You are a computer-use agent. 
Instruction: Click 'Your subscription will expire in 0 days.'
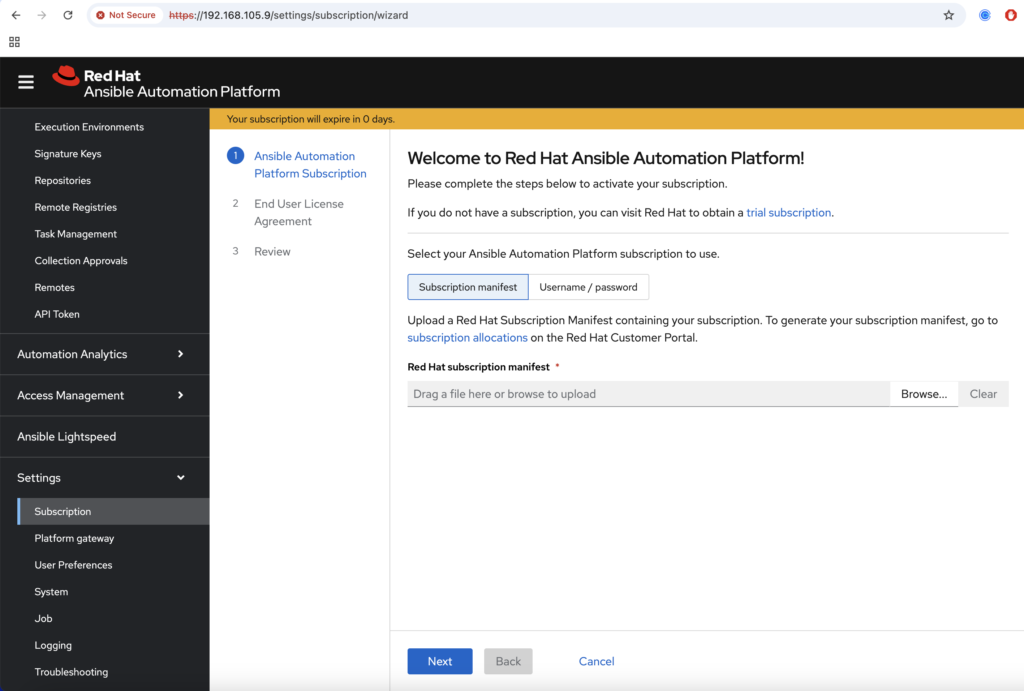pos(311,119)
